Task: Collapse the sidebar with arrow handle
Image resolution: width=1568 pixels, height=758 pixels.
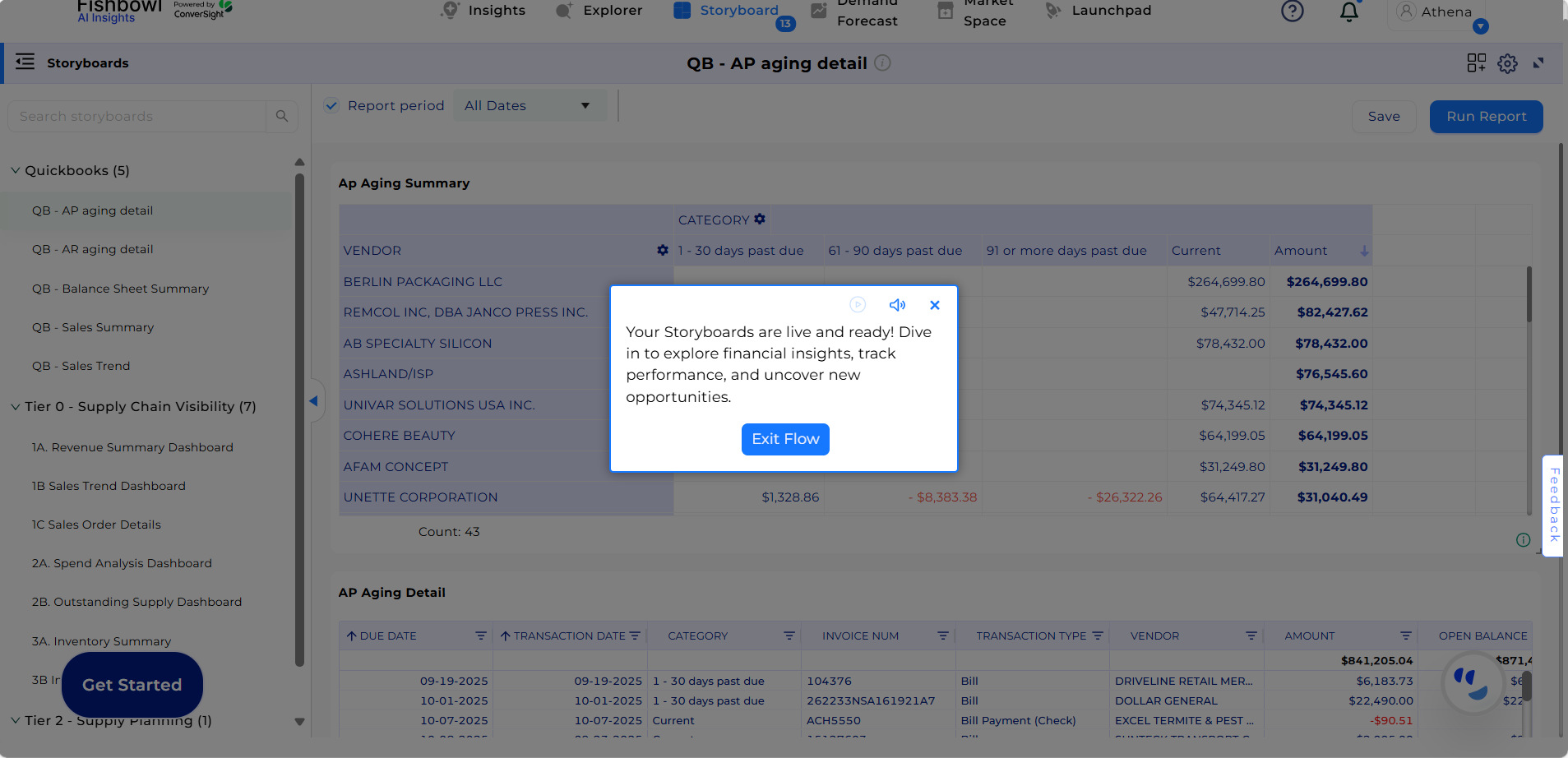Action: (313, 401)
